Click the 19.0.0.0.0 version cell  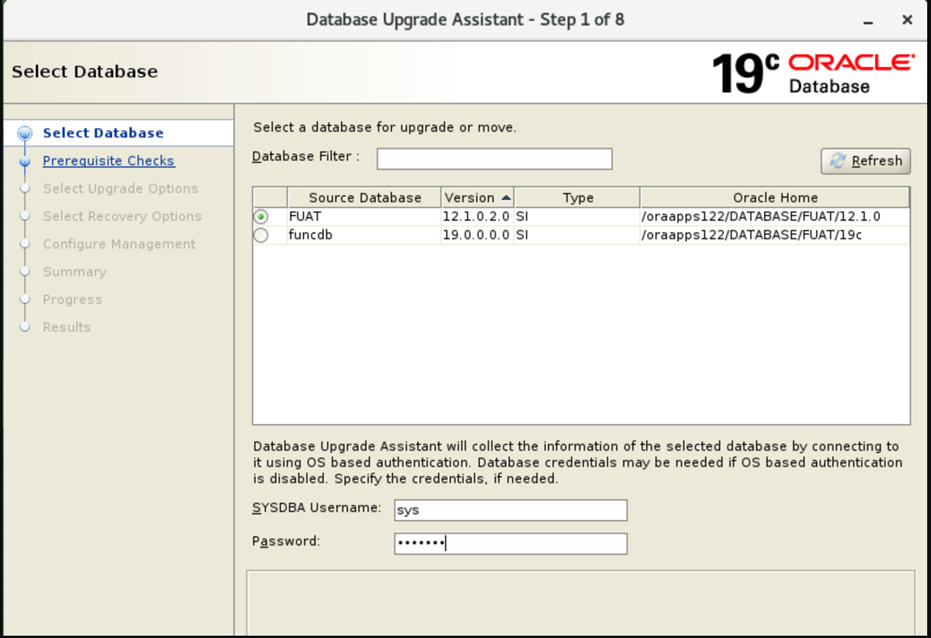tap(477, 235)
